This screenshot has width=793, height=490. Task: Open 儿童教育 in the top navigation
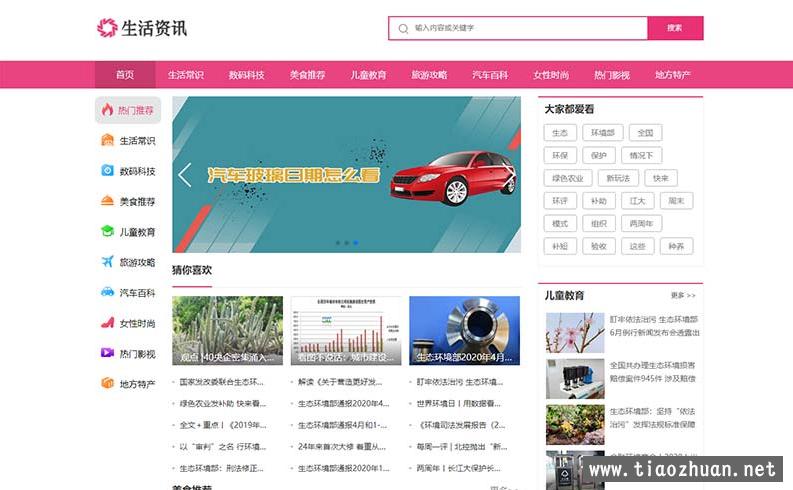[368, 75]
